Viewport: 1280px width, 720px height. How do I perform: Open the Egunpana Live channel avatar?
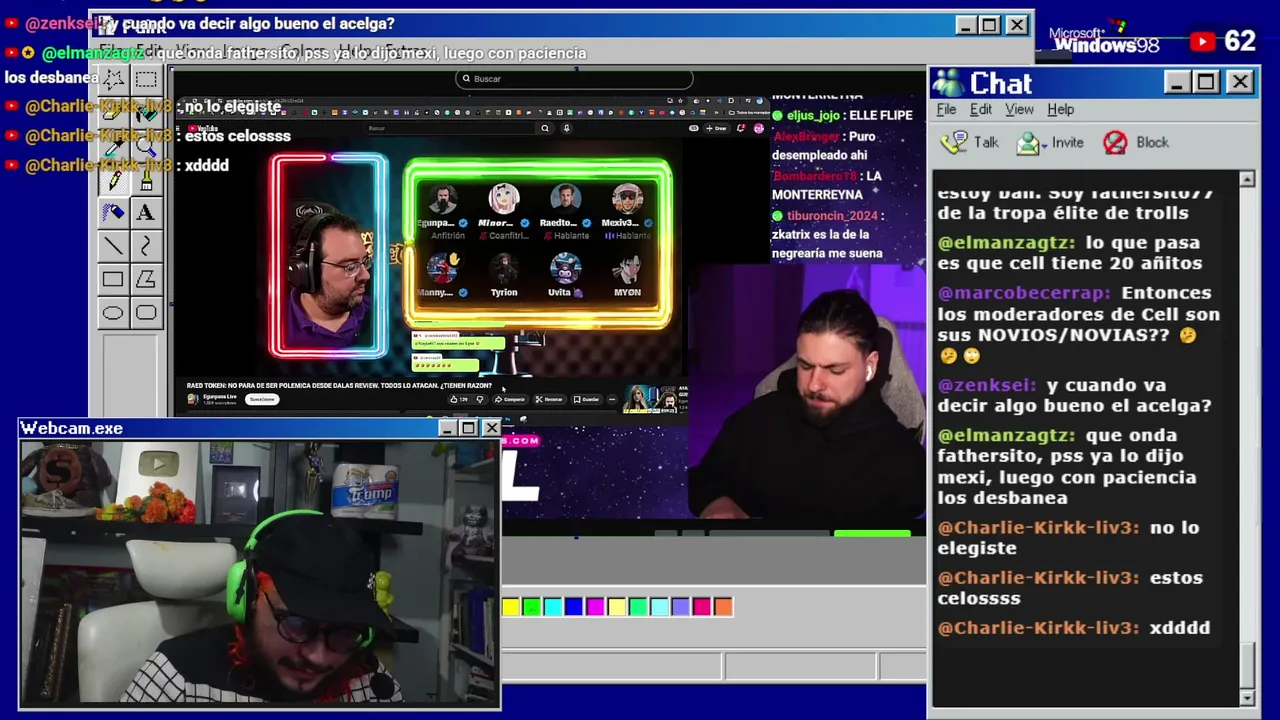tap(193, 399)
